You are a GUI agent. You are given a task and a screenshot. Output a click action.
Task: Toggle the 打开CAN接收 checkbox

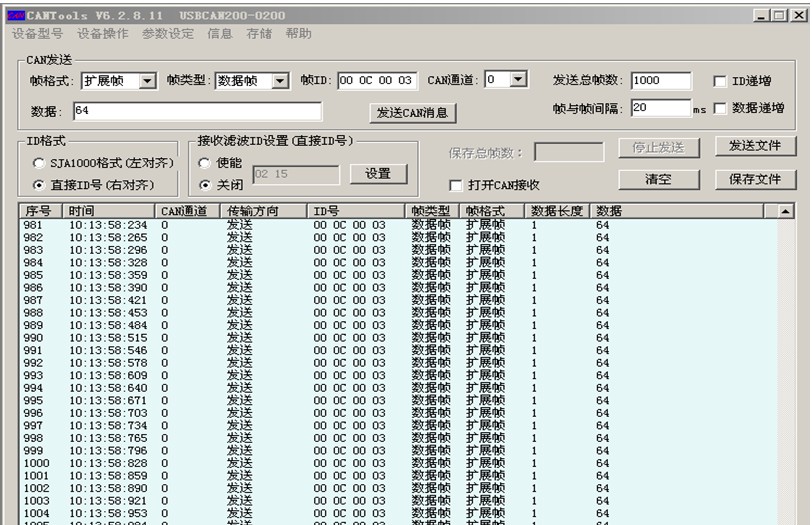pyautogui.click(x=457, y=185)
